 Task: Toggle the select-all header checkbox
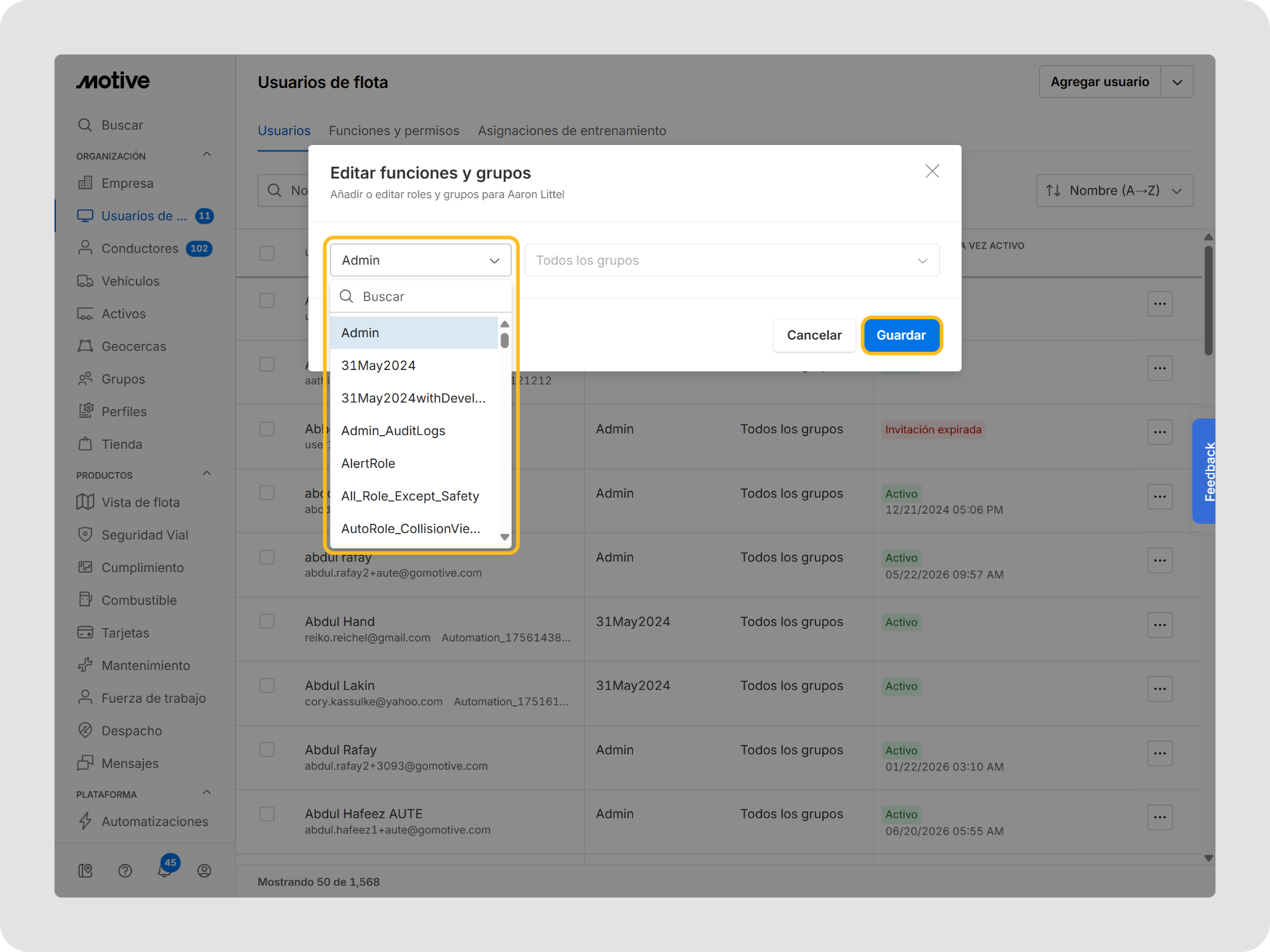coord(267,253)
